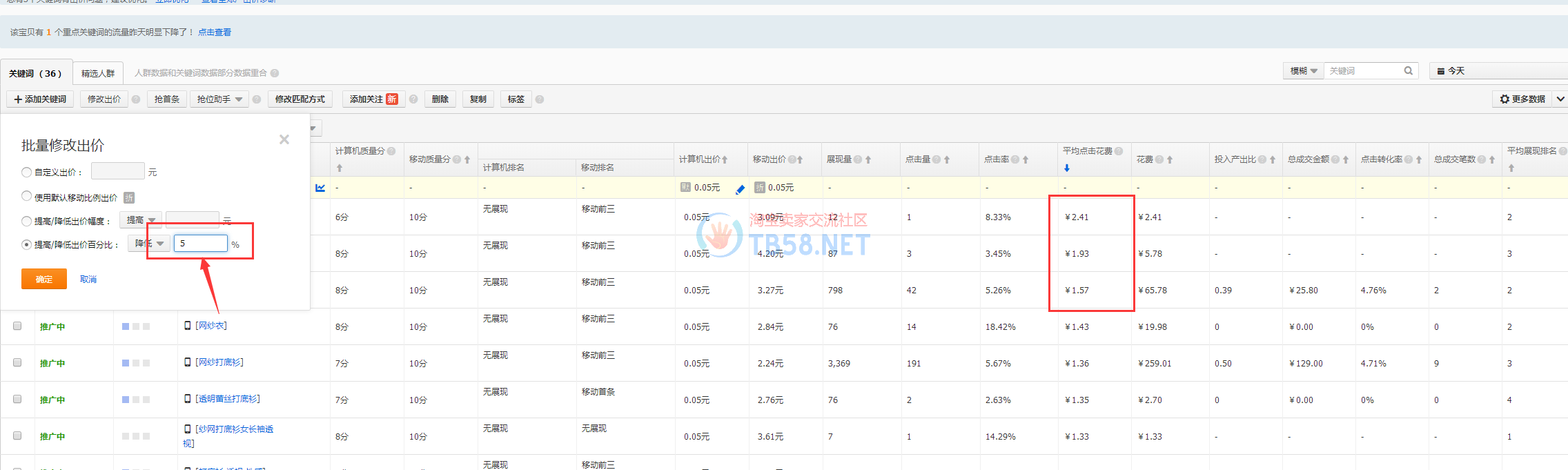Switch to the 精选人群 tab

98,73
